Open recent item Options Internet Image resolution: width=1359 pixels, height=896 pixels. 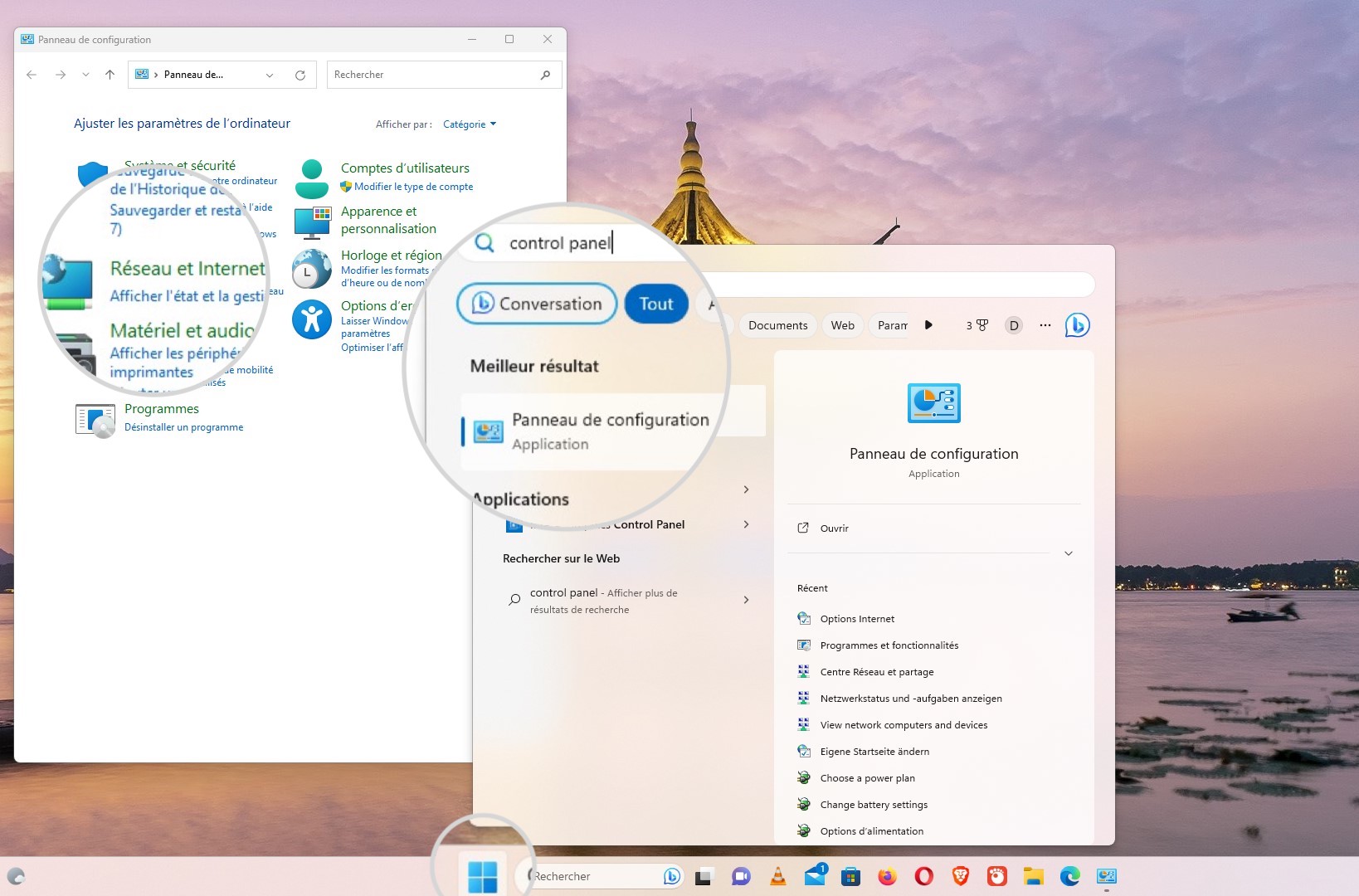point(857,619)
